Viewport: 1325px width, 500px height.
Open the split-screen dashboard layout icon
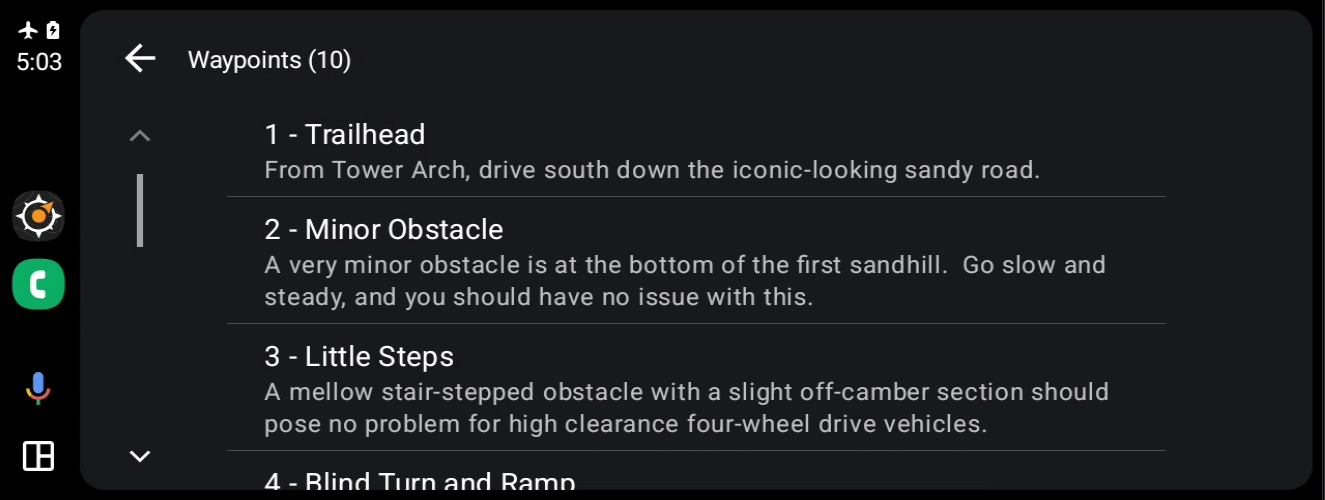point(38,456)
